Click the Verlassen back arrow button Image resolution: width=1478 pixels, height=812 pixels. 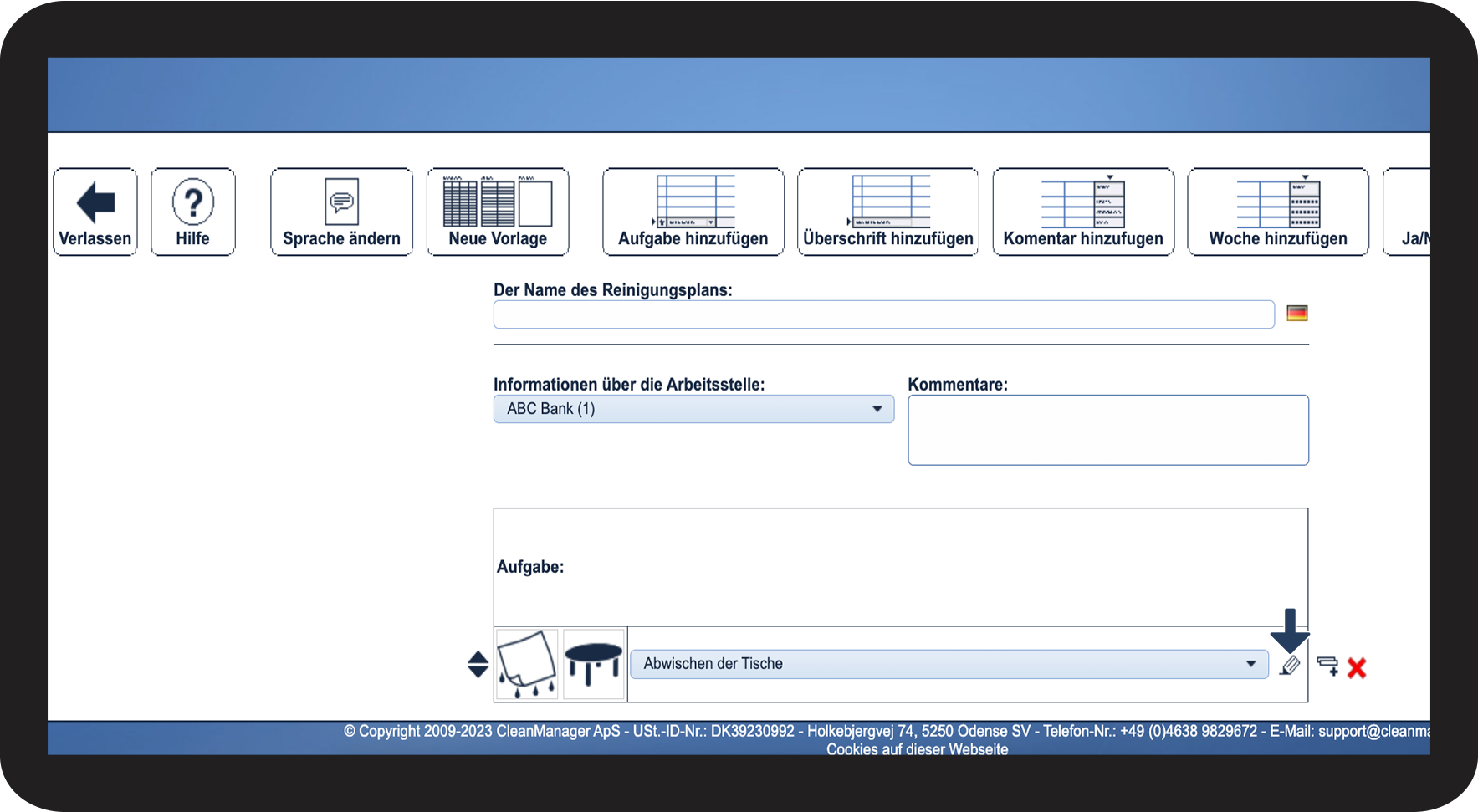coord(95,212)
